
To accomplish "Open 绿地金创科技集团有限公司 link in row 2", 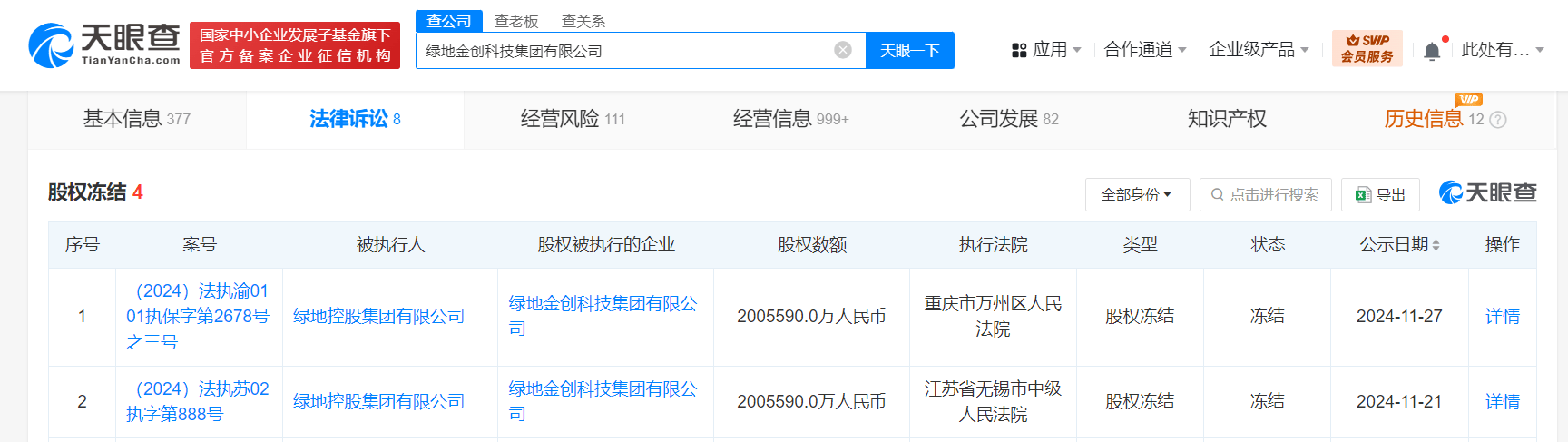I will [603, 401].
